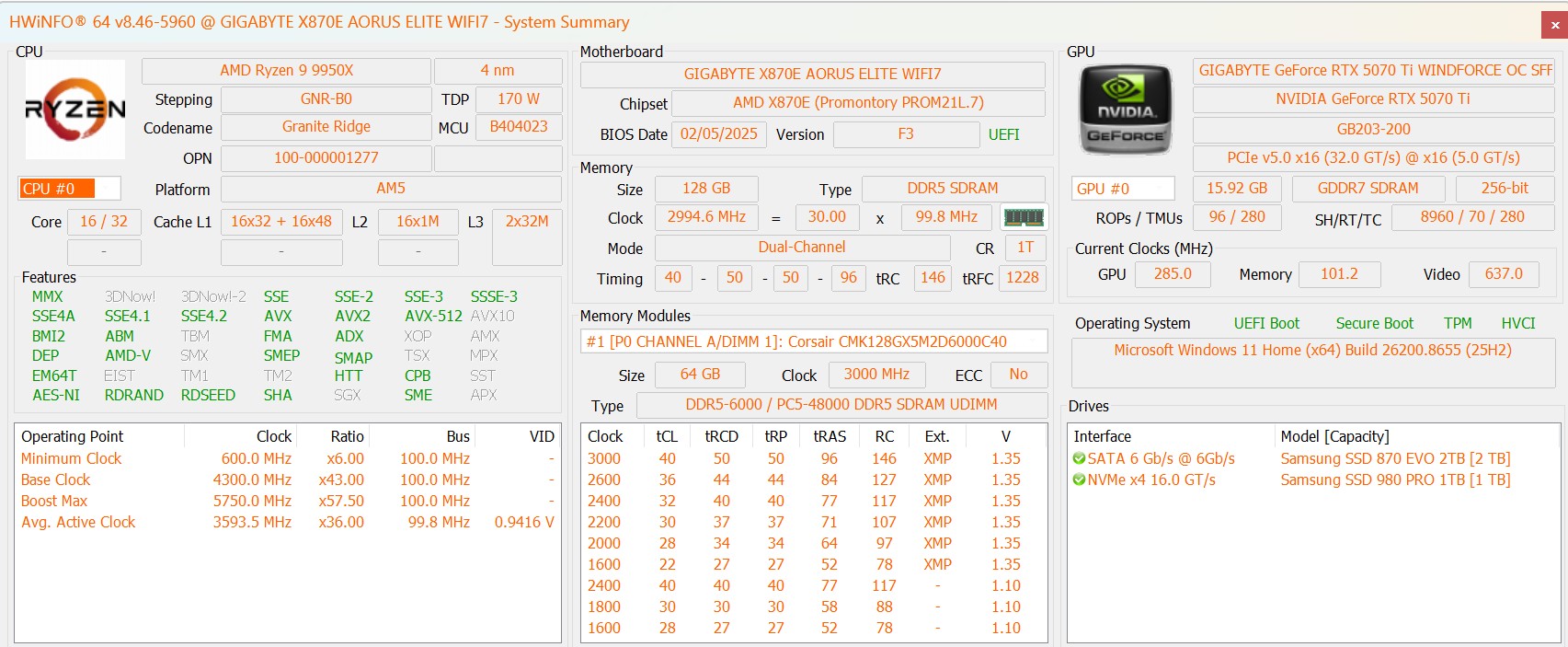Click the Dual-Channel mode field

click(802, 248)
